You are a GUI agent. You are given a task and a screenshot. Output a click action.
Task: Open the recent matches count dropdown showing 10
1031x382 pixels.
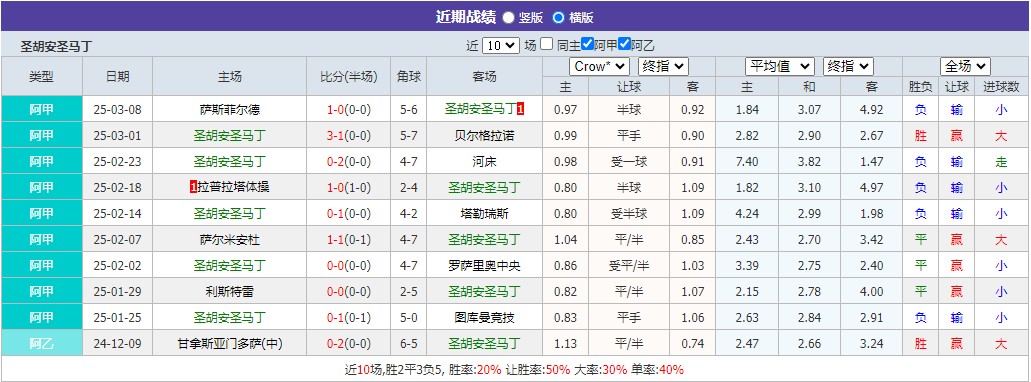tap(500, 45)
